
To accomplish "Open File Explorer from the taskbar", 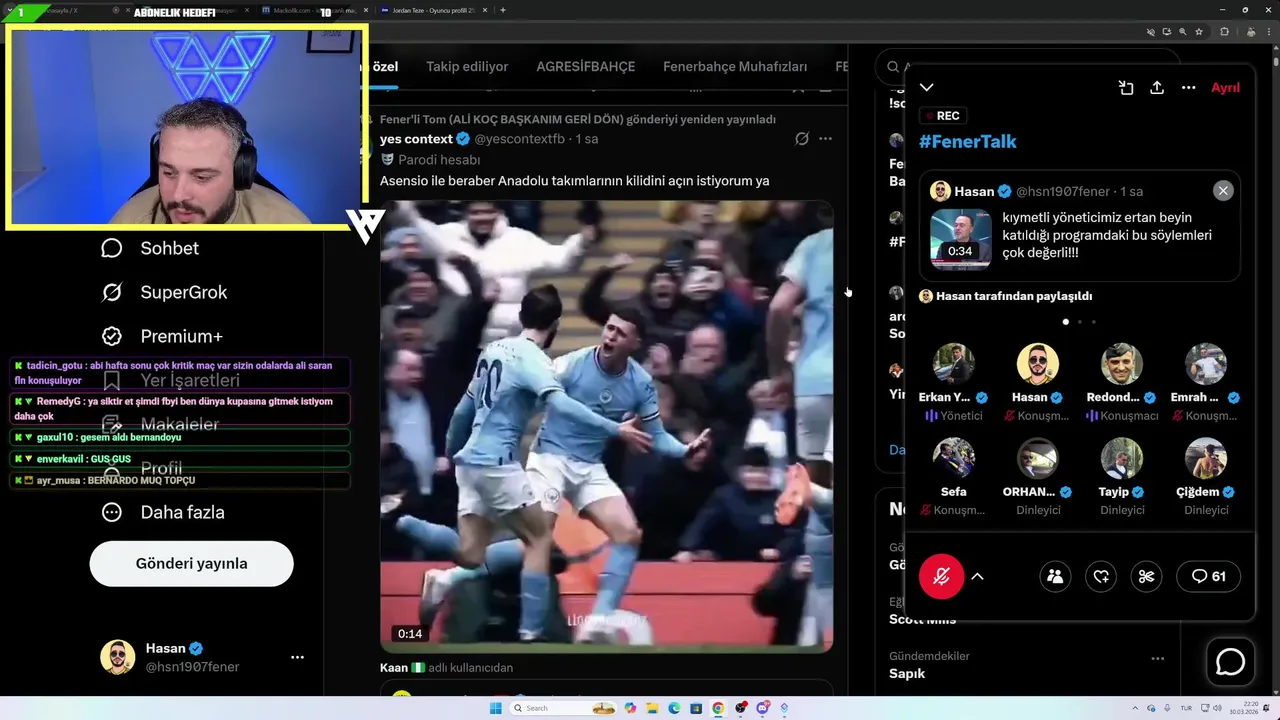I will (652, 708).
